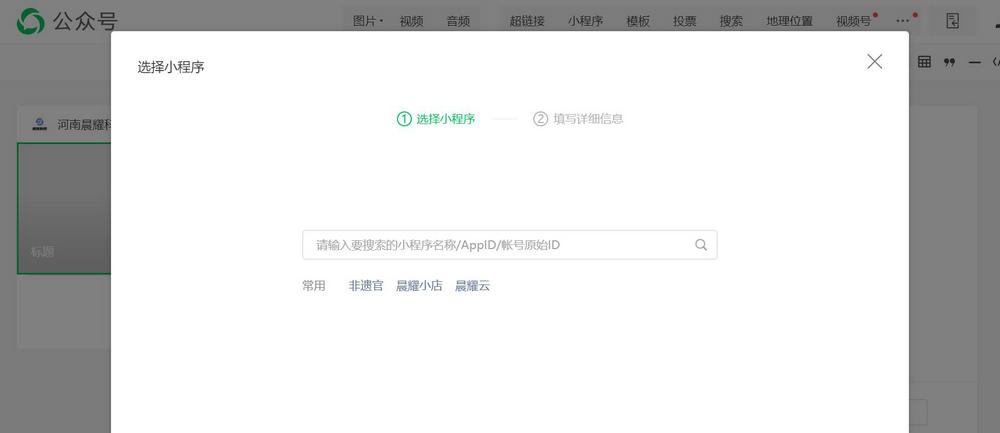Click the document import icon at top right

pyautogui.click(x=952, y=21)
